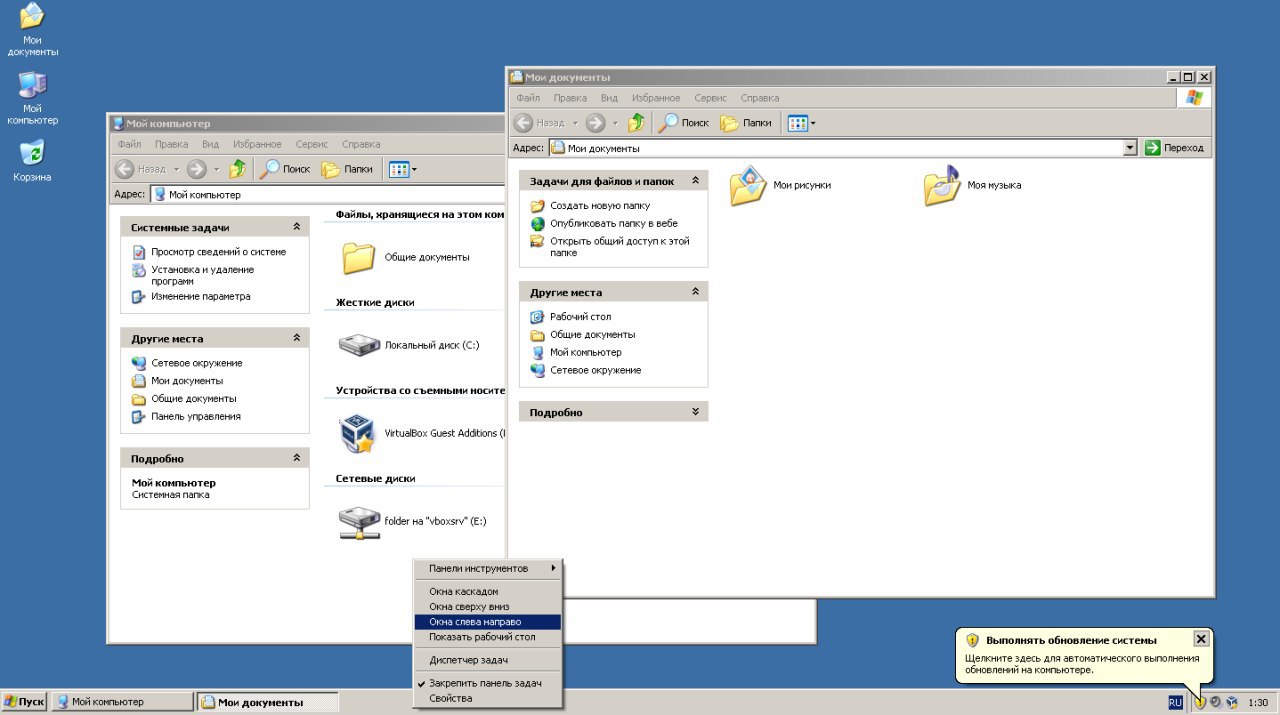Open Forward history dropdown in My Documents

click(615, 123)
